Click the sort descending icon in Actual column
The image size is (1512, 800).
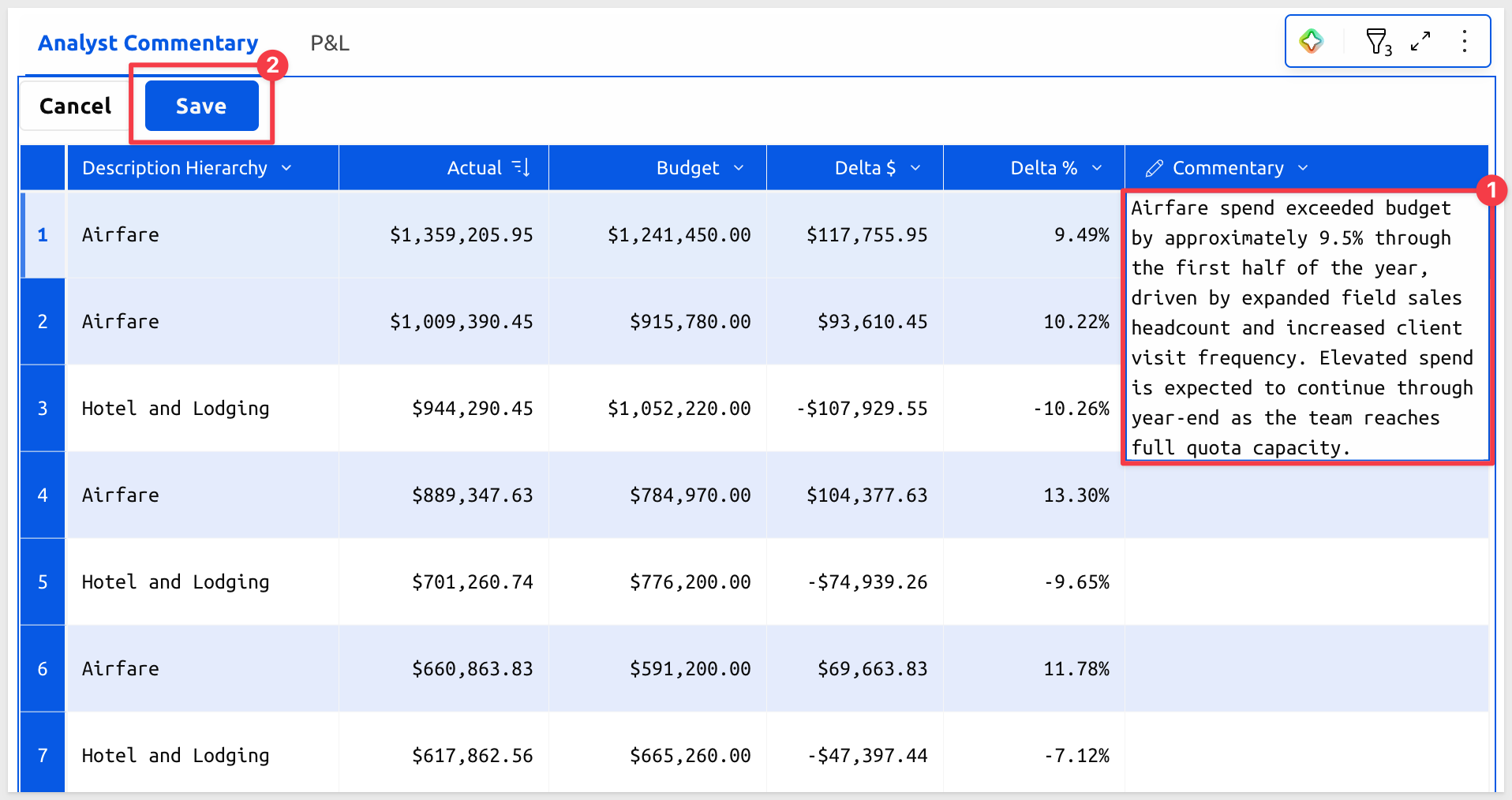(521, 167)
